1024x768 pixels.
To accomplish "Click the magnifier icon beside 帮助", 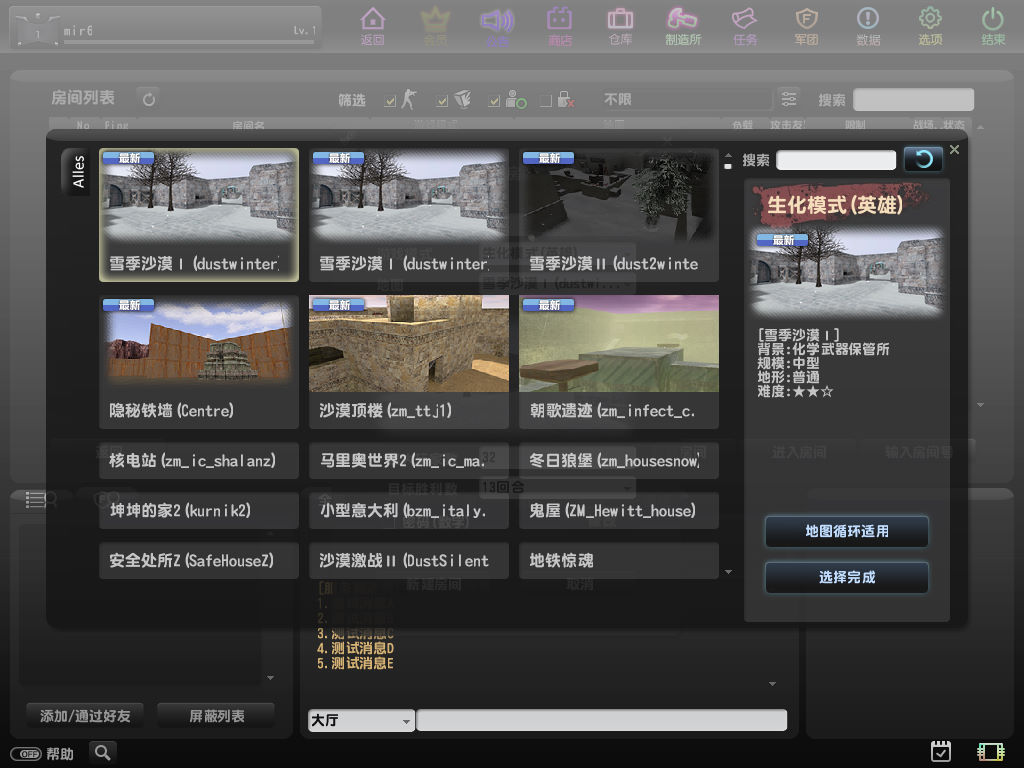I will (x=103, y=753).
